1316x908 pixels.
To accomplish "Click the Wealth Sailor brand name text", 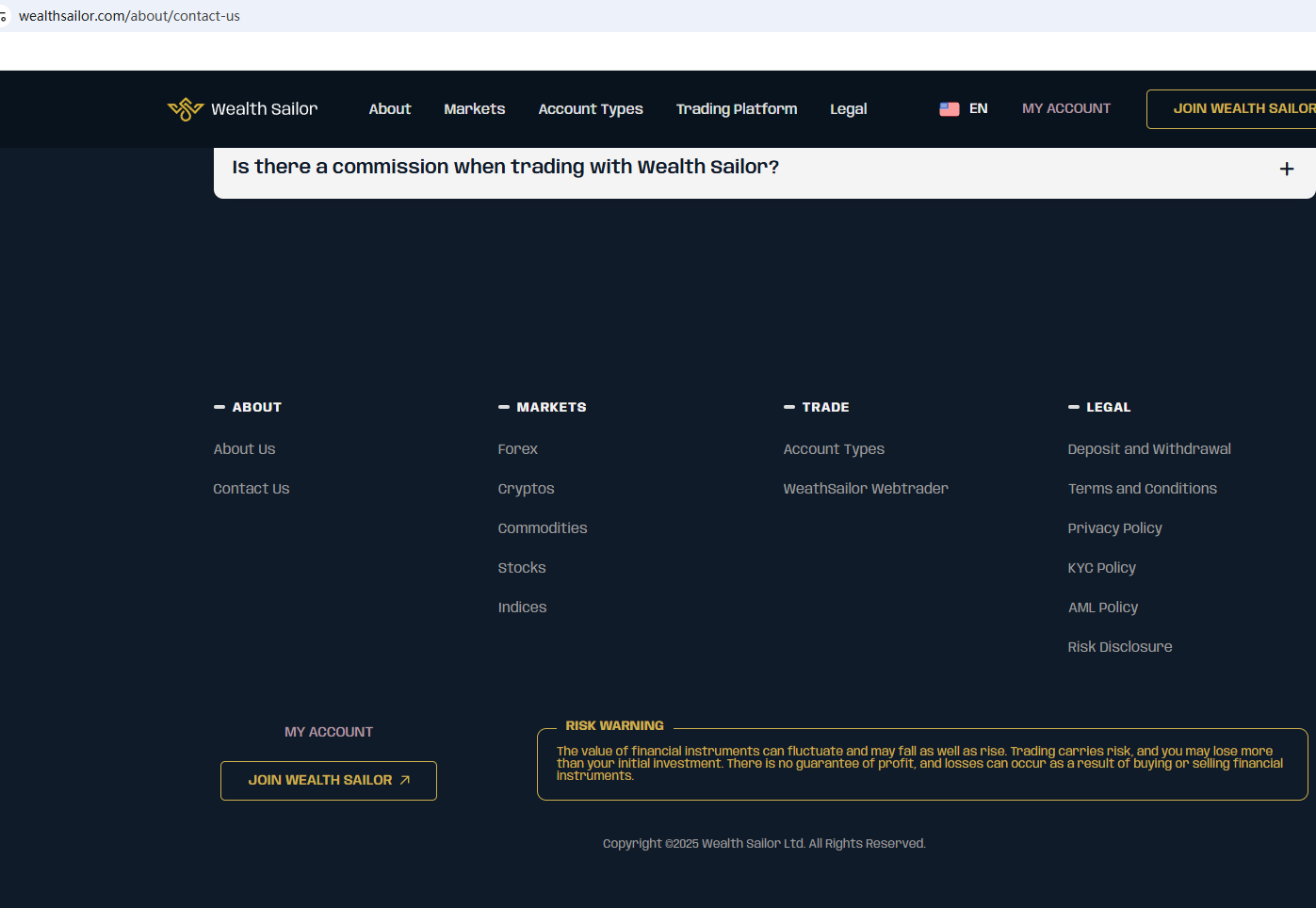I will pos(265,109).
